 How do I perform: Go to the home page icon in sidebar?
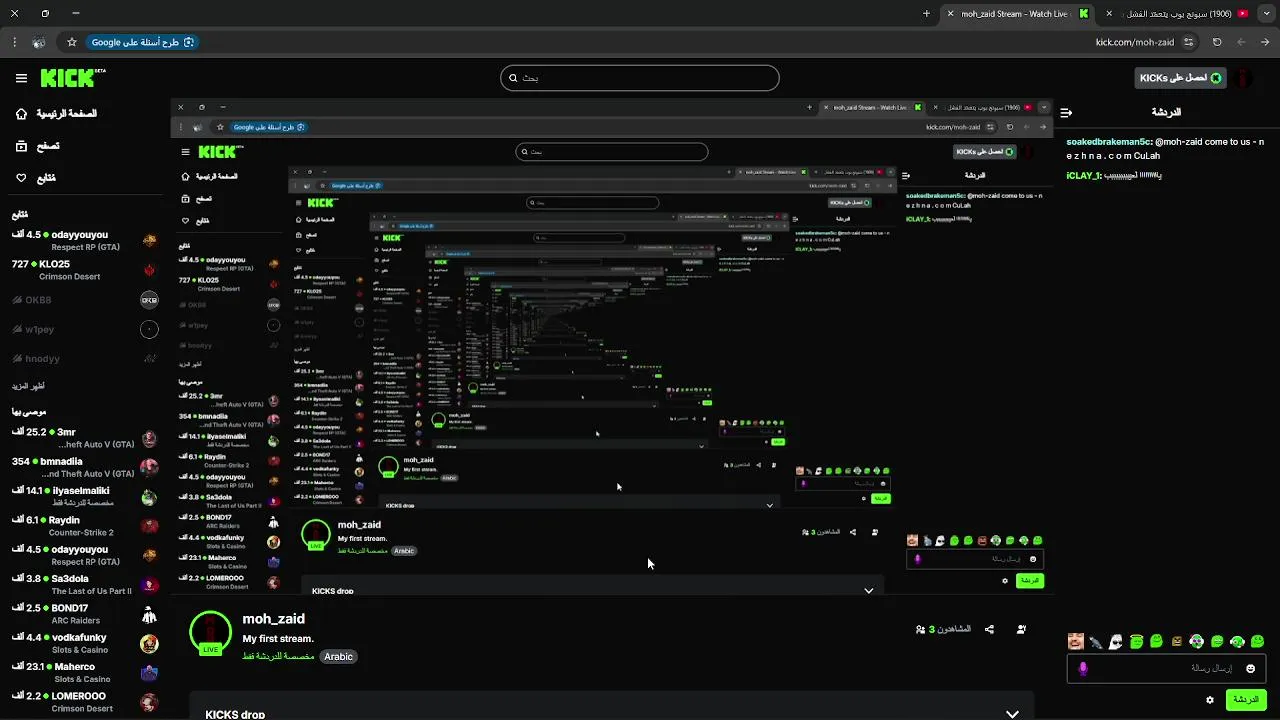[21, 114]
